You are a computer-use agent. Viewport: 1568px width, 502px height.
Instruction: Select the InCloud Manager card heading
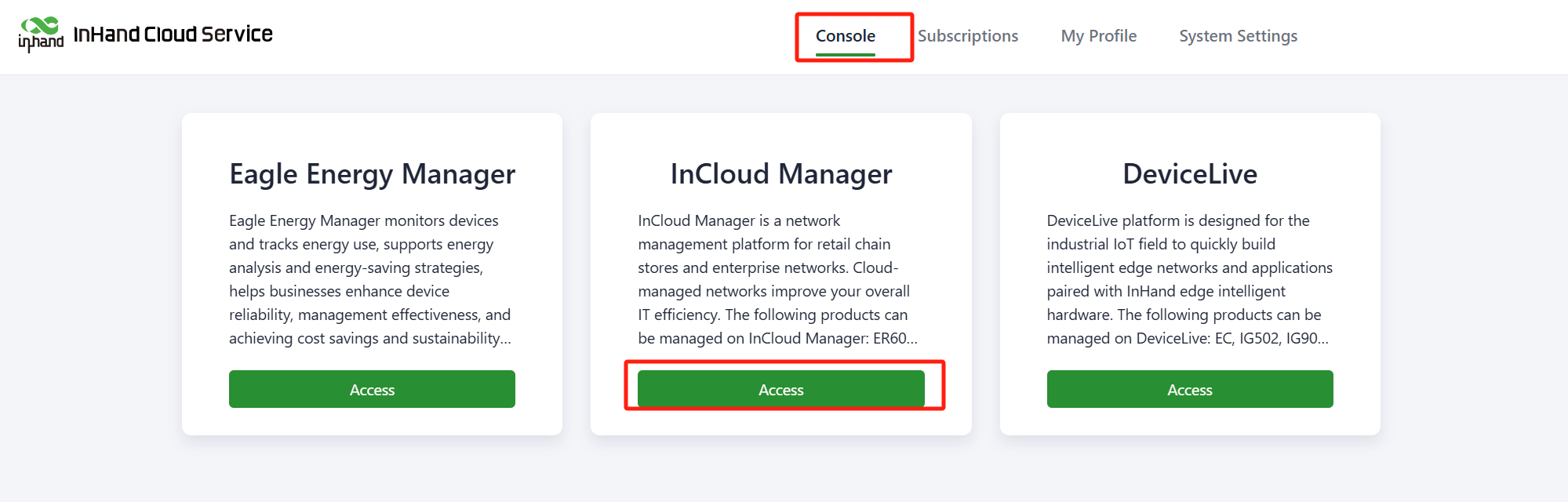point(780,174)
